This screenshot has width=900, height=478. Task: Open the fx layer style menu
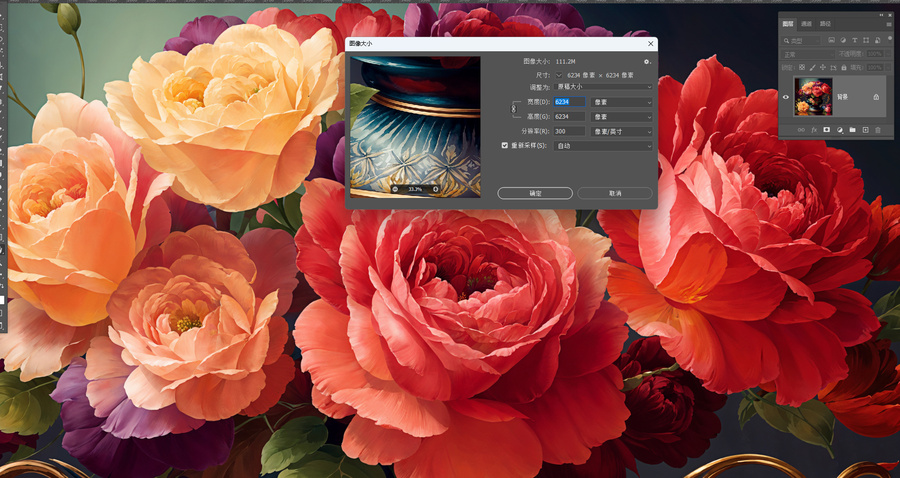click(814, 130)
